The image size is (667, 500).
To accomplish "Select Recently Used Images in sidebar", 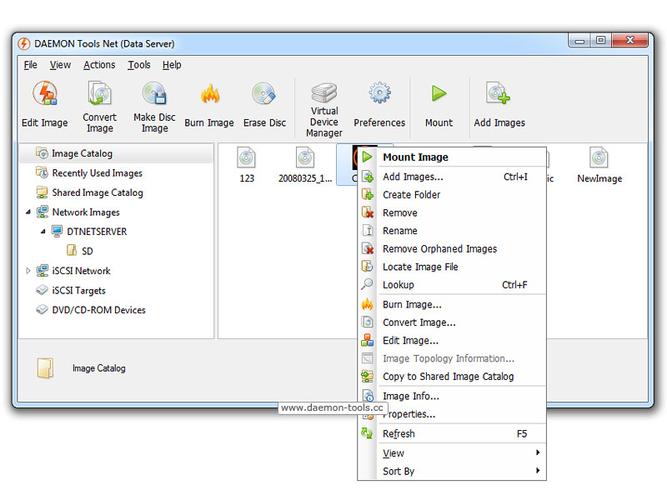I will coord(97,173).
